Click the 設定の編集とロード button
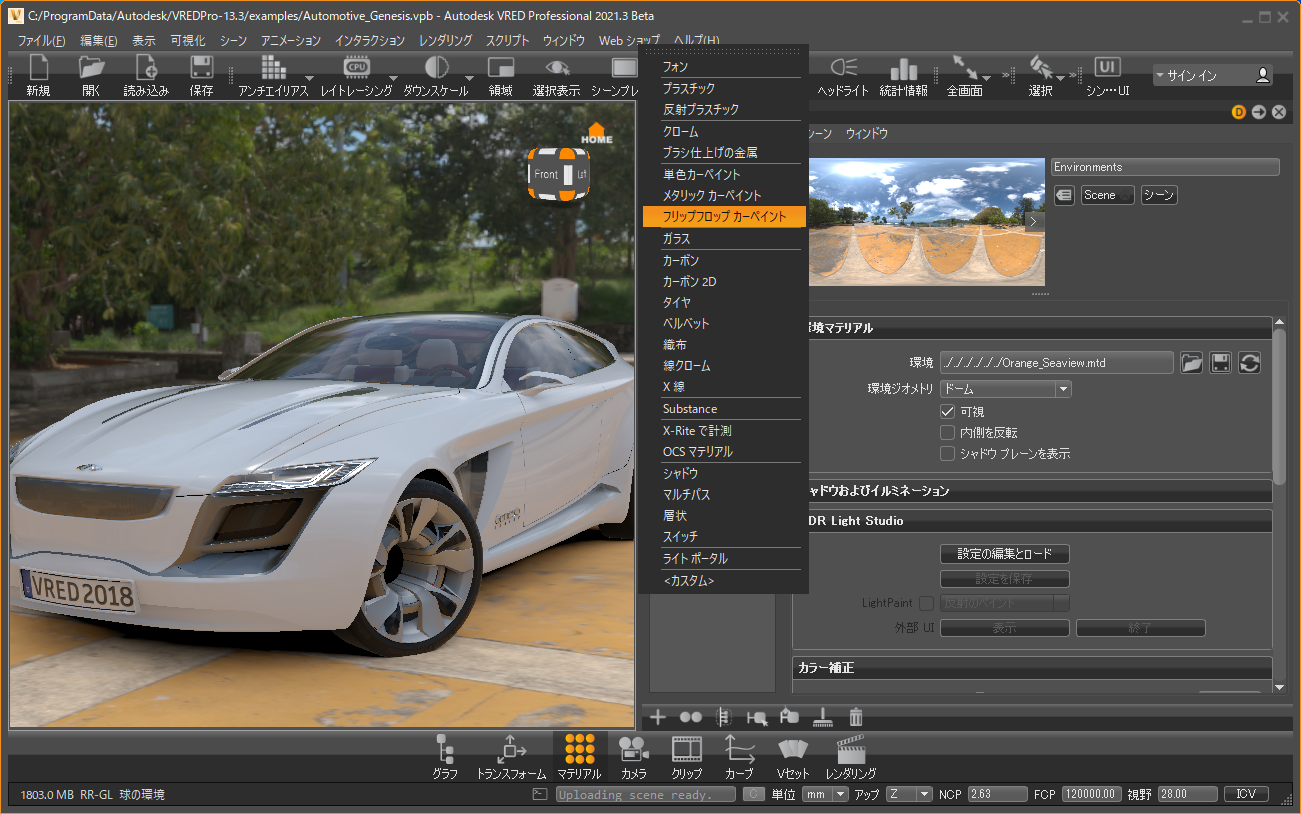 click(x=1004, y=554)
